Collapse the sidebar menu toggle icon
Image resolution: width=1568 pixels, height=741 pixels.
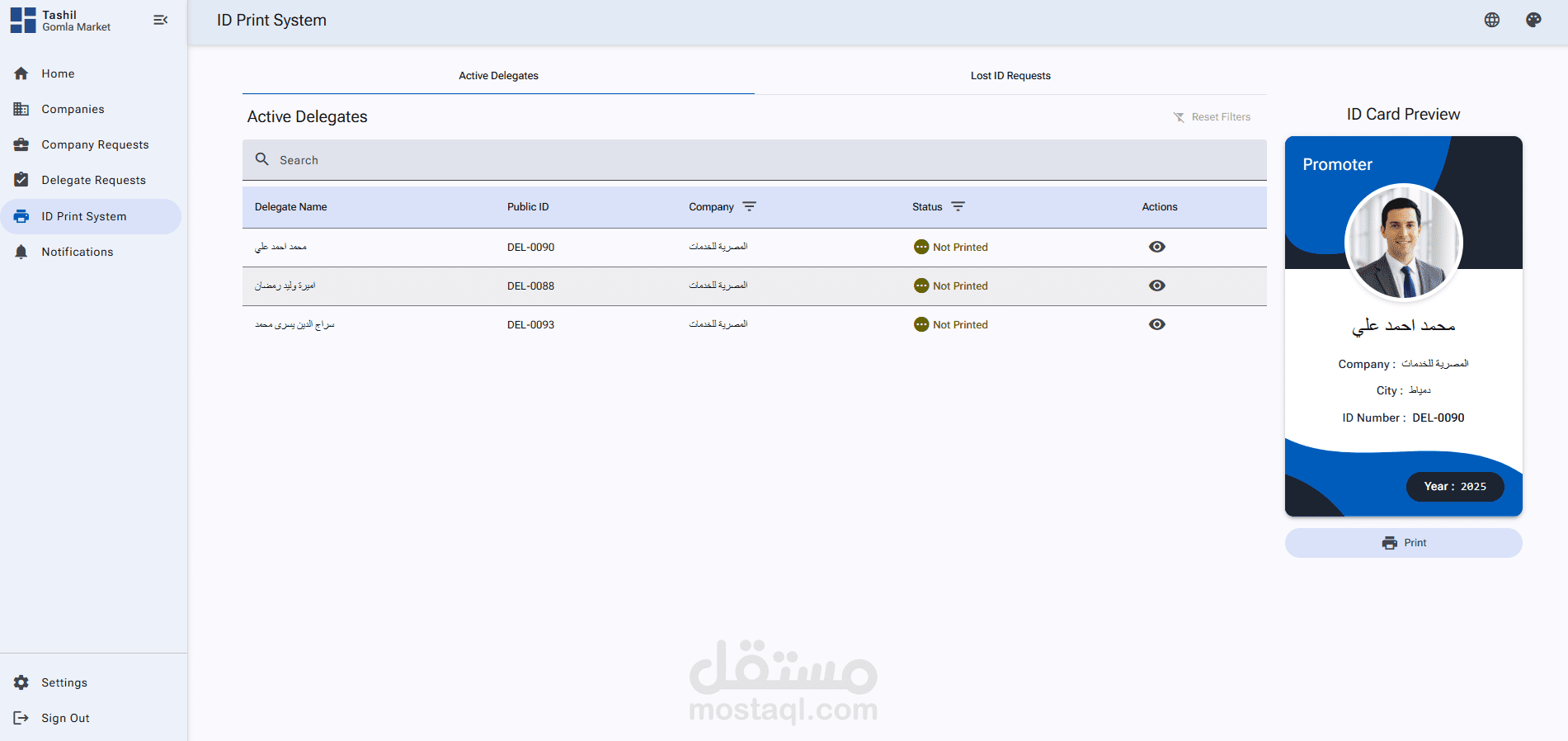click(161, 20)
